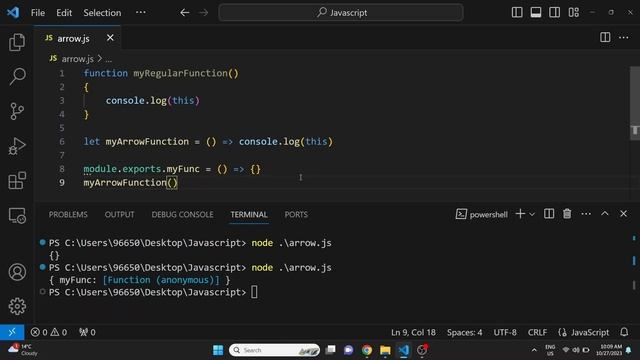Change end of line sequence CRLF
This screenshot has width=640, height=360.
tap(537, 332)
